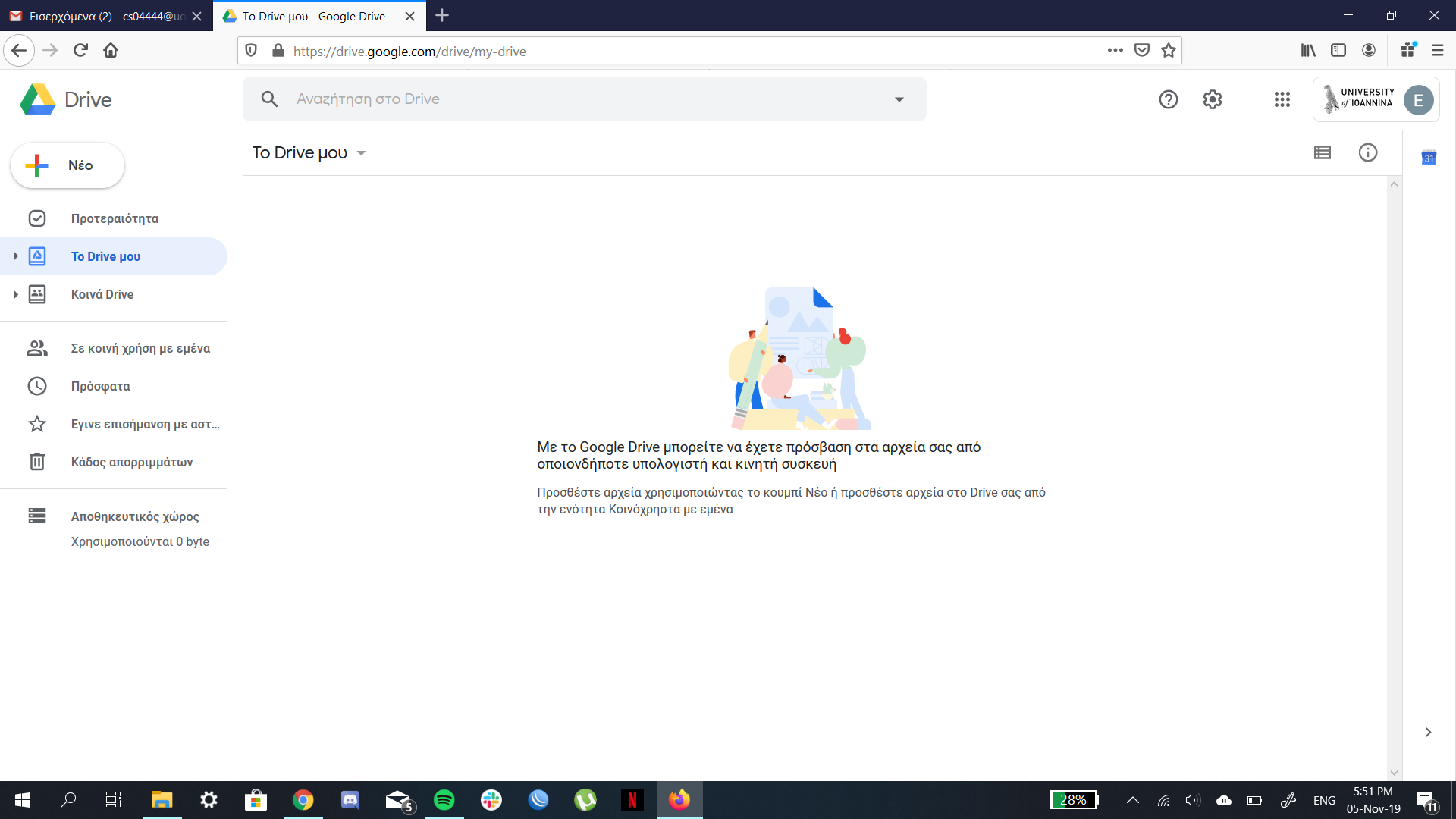Viewport: 1456px width, 819px height.
Task: Open the trash bin Κάδος απορριμμάτων
Action: [x=131, y=462]
